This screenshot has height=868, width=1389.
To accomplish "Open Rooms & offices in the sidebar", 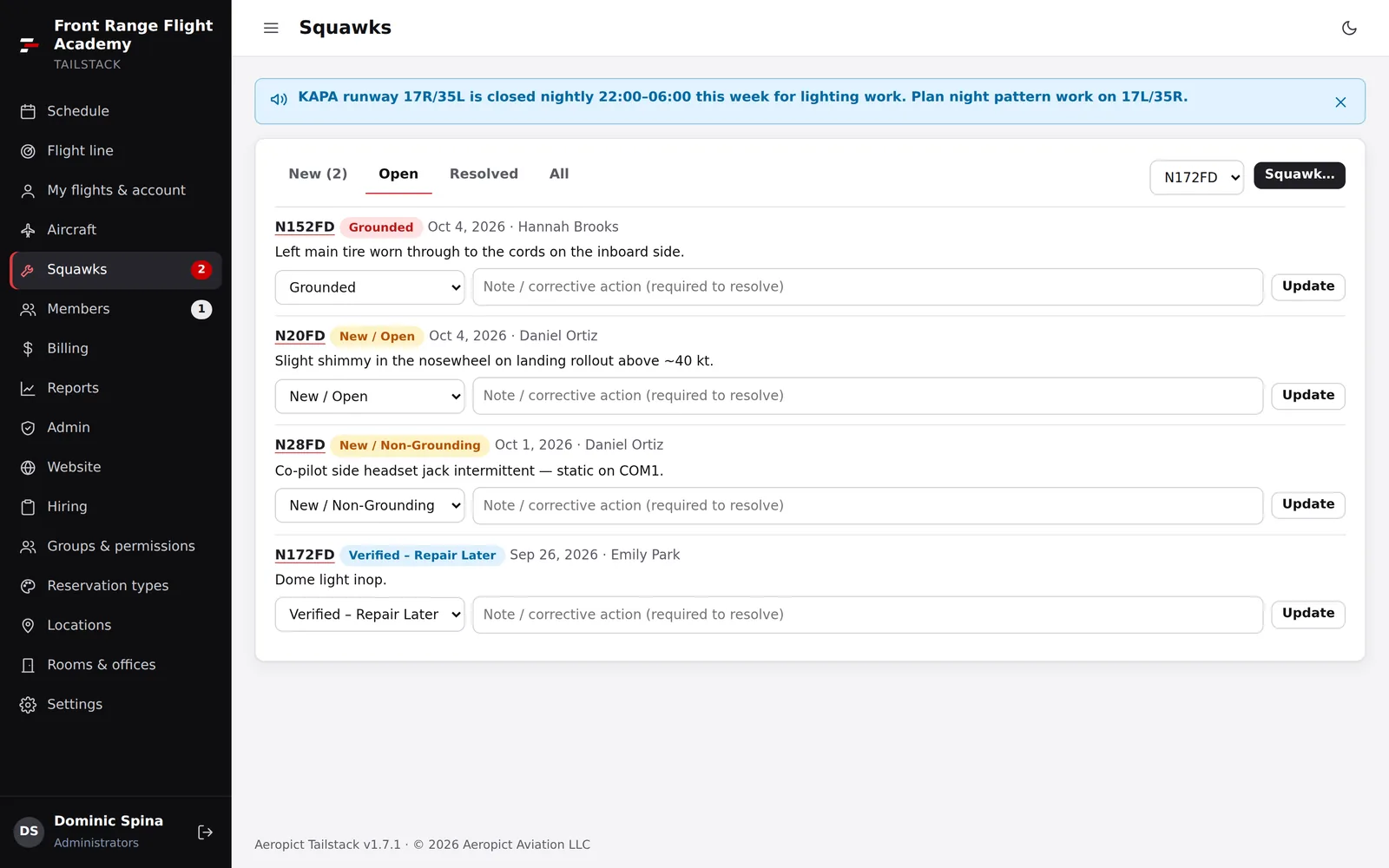I will tap(115, 665).
